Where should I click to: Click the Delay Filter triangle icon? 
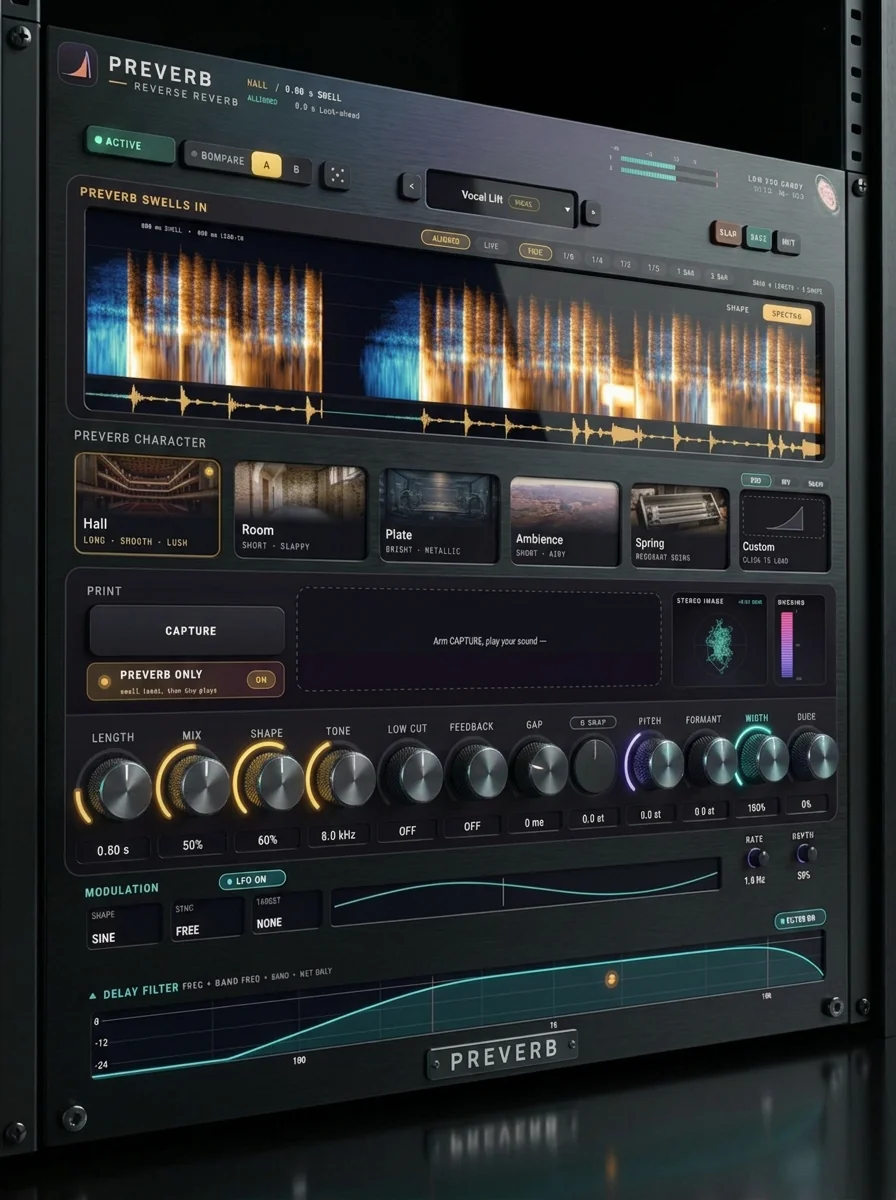pyautogui.click(x=93, y=995)
